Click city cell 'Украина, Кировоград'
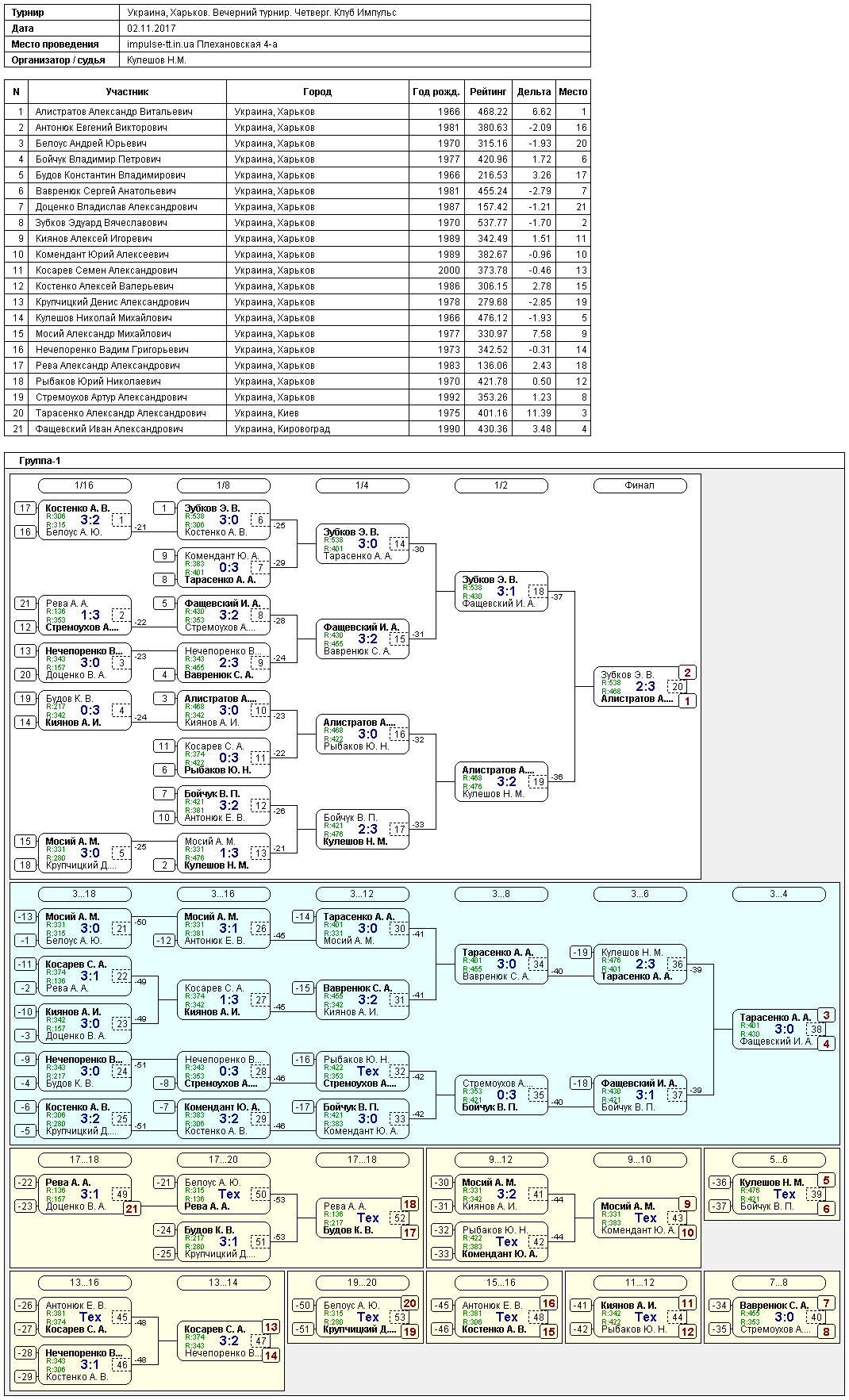The width and height of the screenshot is (849, 1400). pyautogui.click(x=282, y=429)
